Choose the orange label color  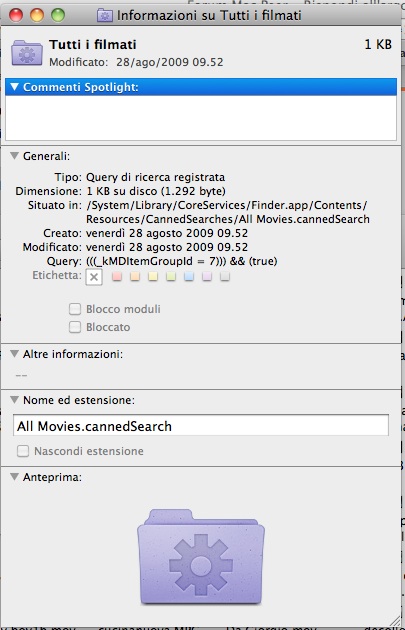(x=135, y=276)
